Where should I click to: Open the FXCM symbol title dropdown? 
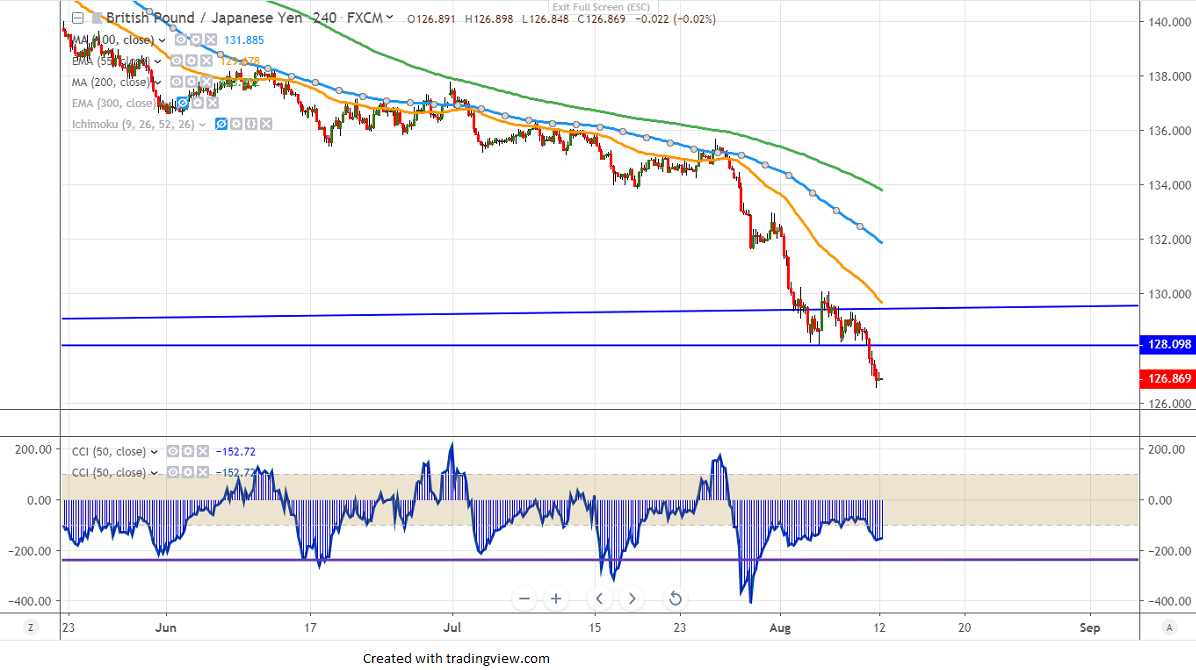tap(390, 17)
